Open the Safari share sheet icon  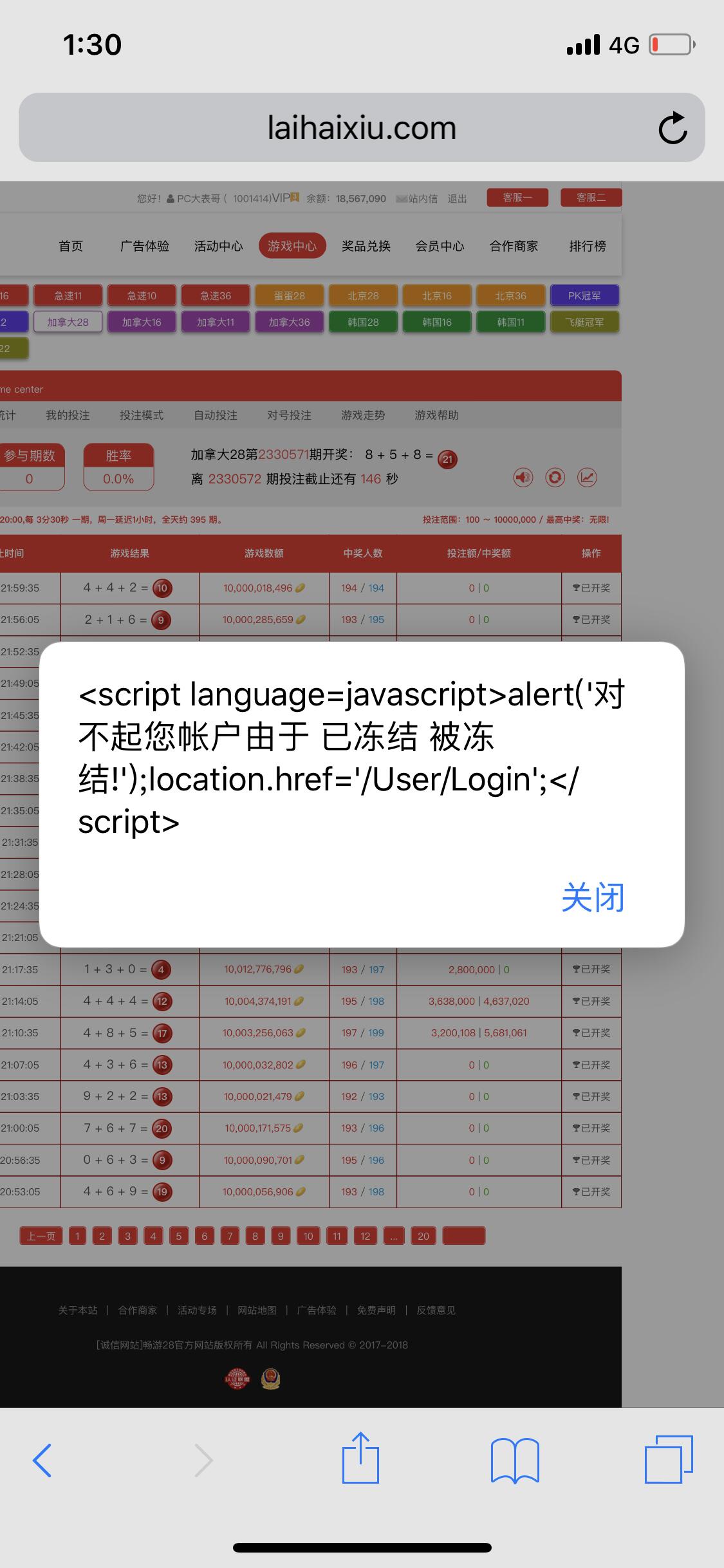(360, 1459)
